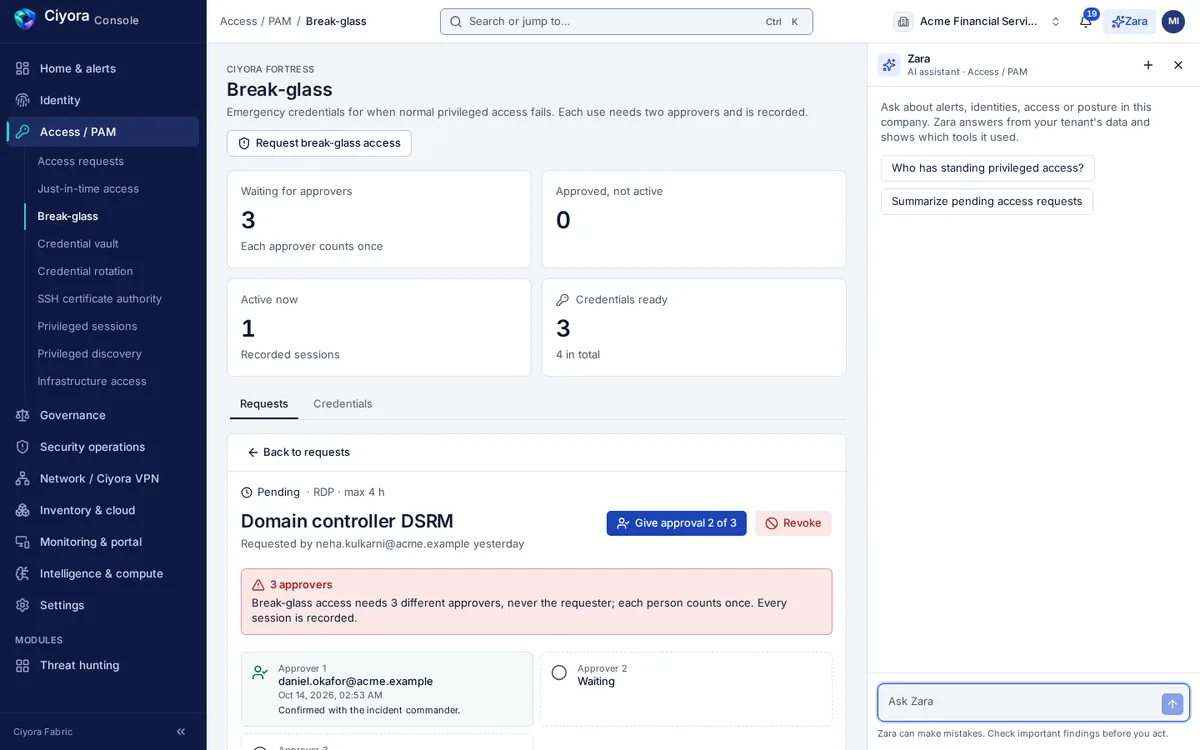Image resolution: width=1200 pixels, height=750 pixels.
Task: Open Threat hunting module
Action: [x=103, y=665]
